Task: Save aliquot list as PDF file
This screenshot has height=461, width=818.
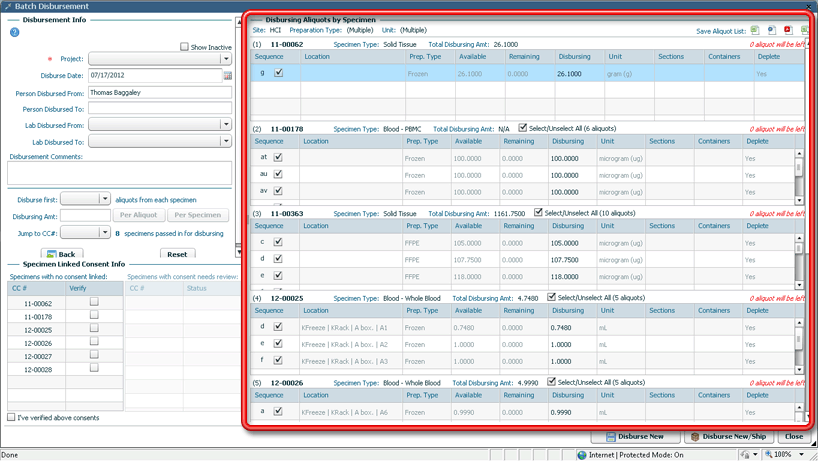Action: point(788,30)
